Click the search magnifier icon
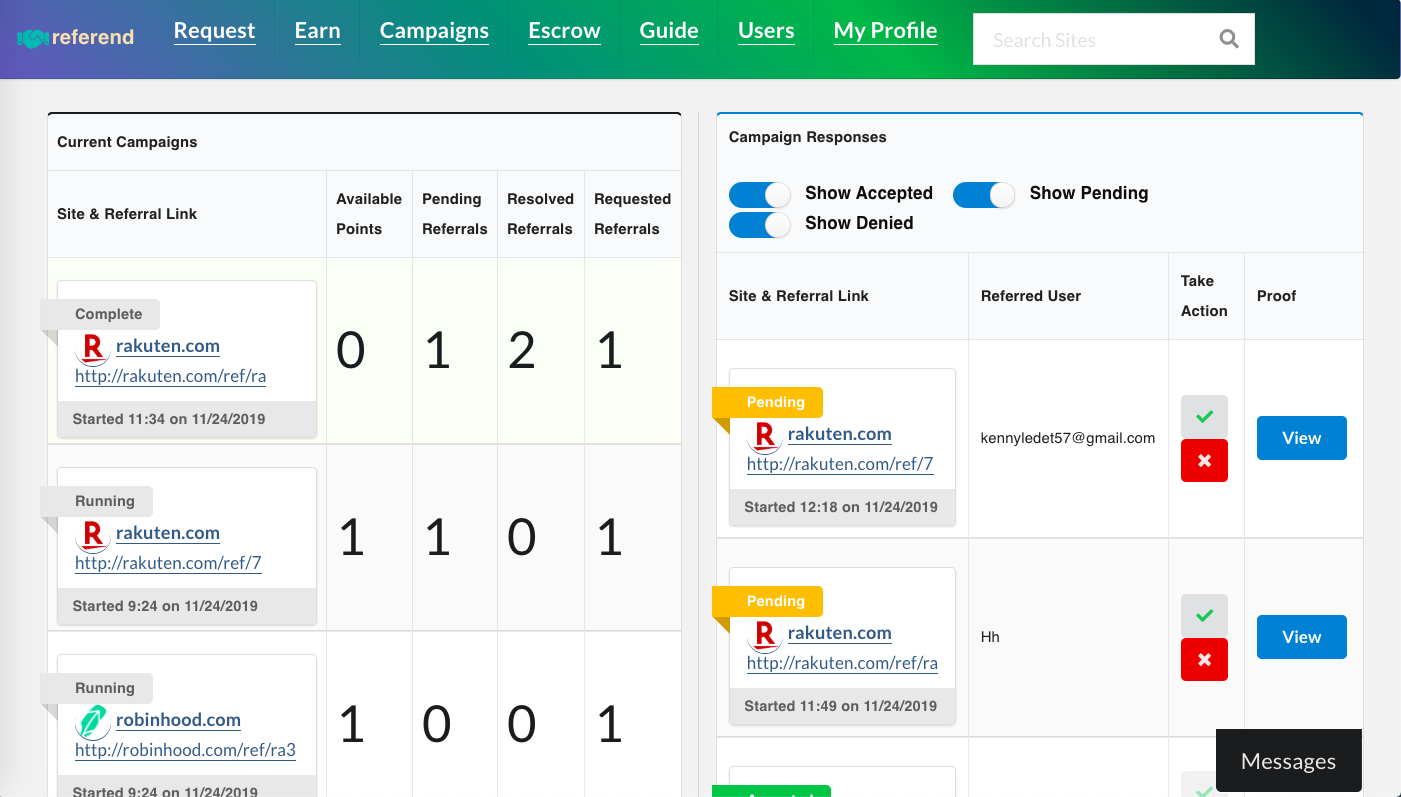 pyautogui.click(x=1229, y=39)
